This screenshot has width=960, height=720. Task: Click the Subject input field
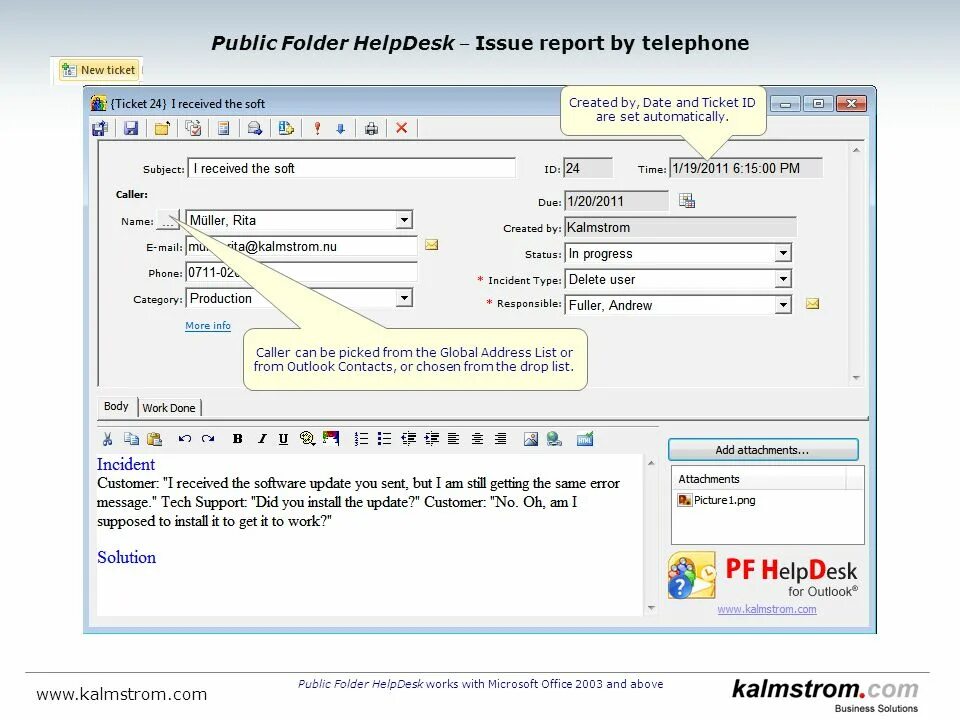coord(351,168)
